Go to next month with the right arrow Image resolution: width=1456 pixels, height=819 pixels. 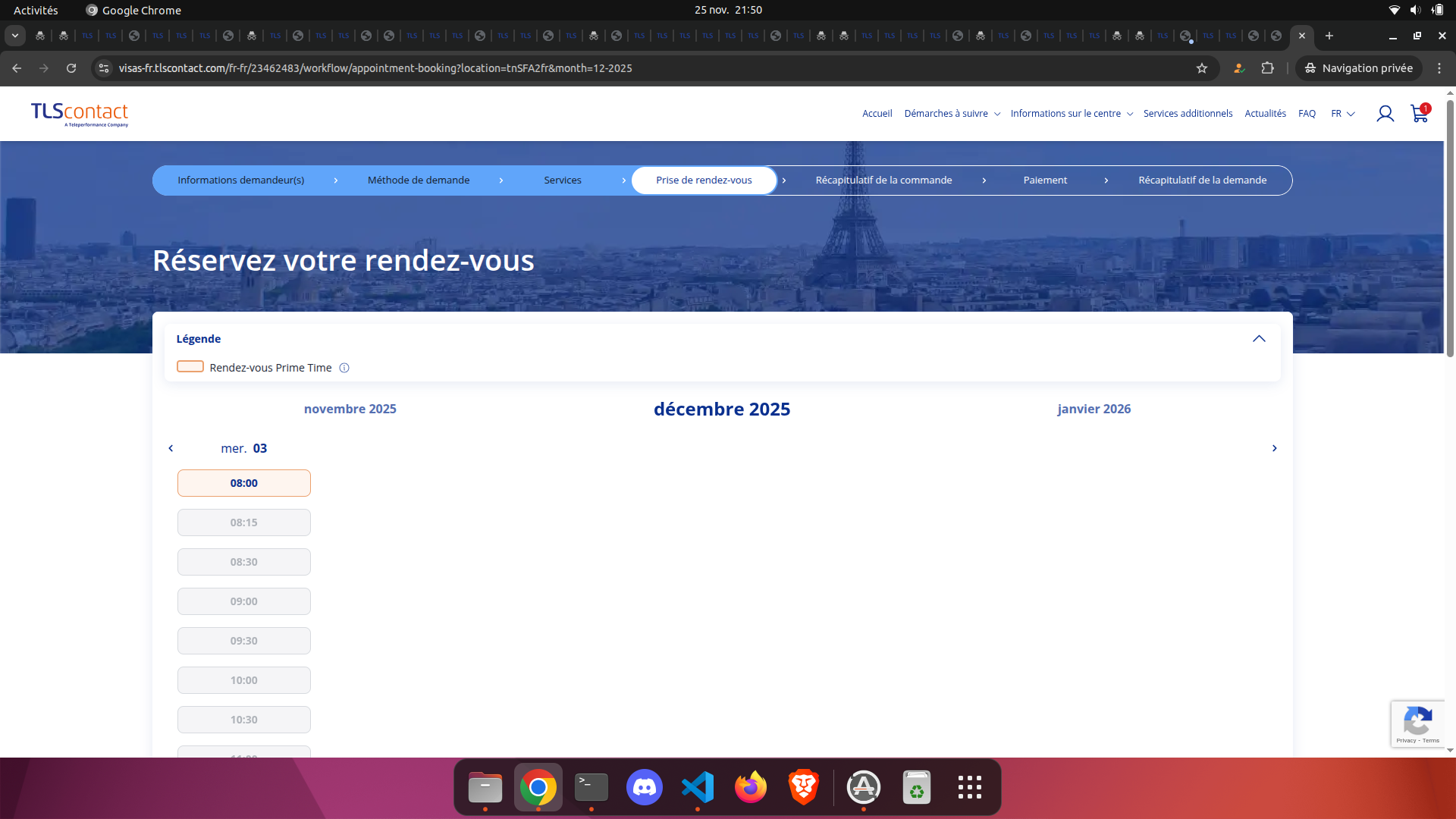point(1274,448)
